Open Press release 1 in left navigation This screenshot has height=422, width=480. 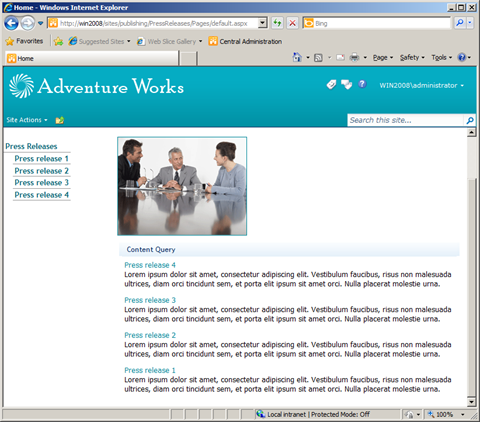click(x=42, y=159)
